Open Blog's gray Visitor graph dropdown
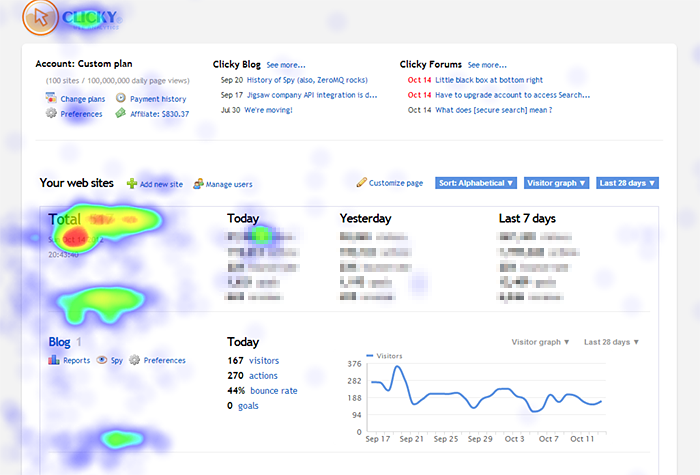The image size is (700, 475). [541, 342]
